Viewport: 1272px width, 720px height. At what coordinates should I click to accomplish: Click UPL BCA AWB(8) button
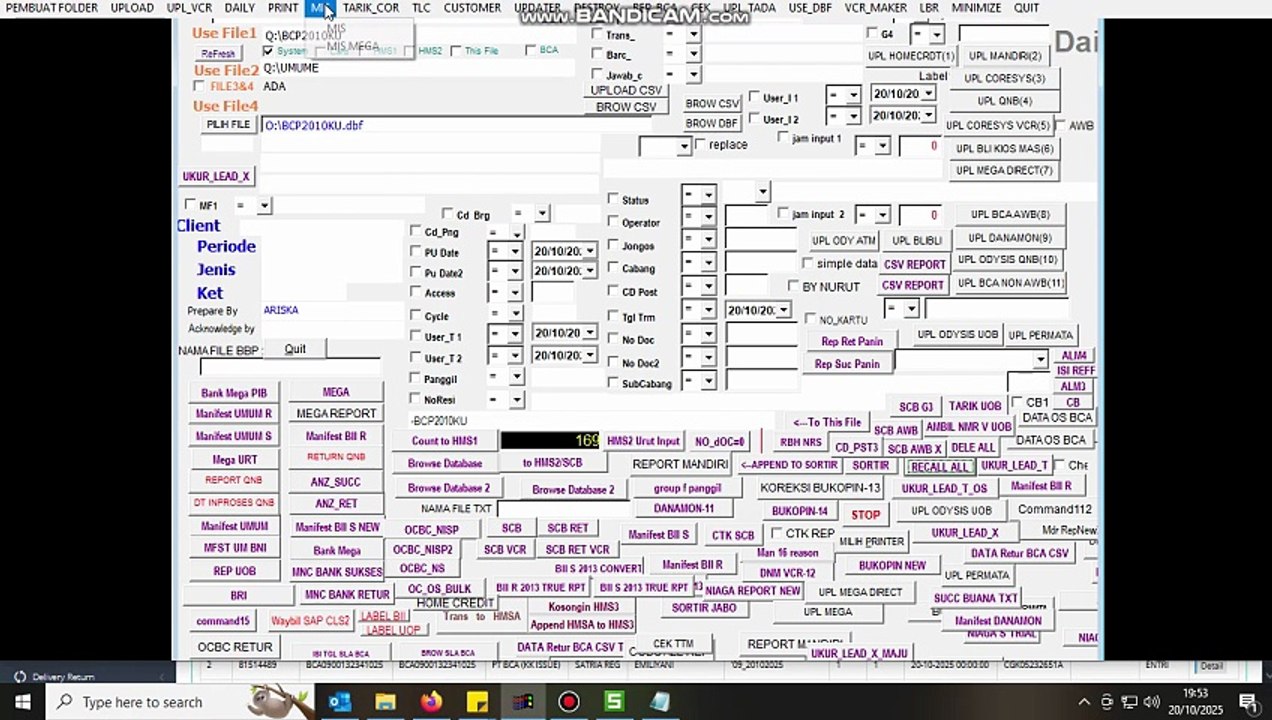point(1009,214)
